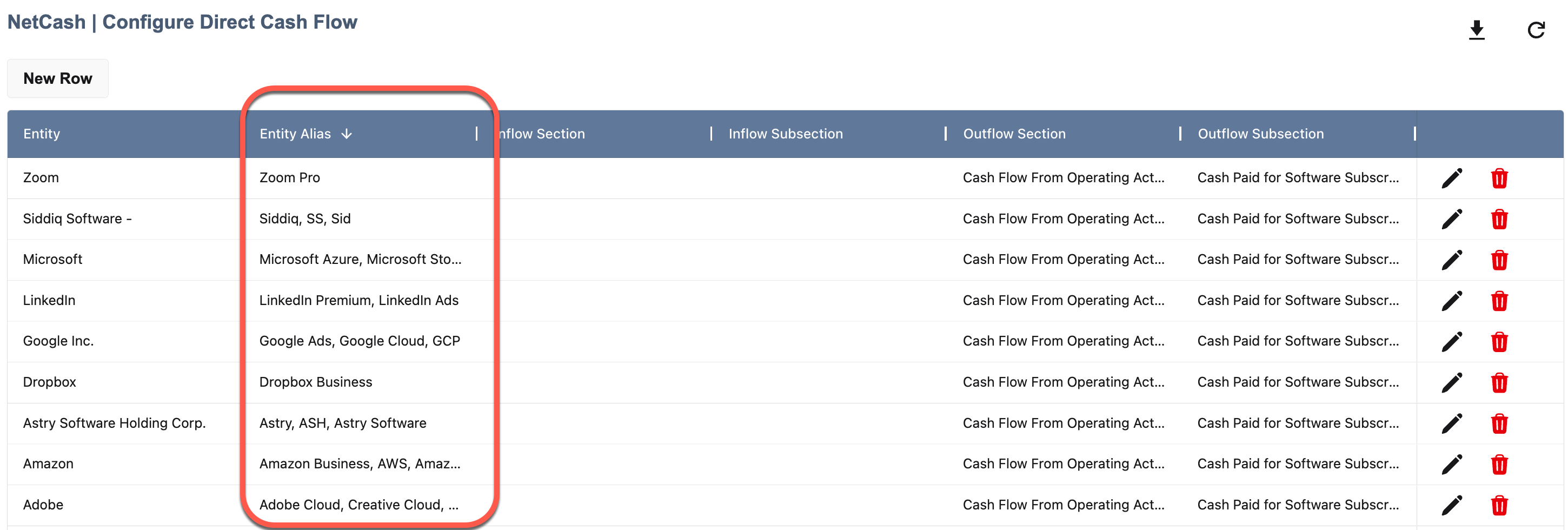This screenshot has height=530, width=1568.
Task: Click the 'Astry Software Holding Corp.' entity cell
Action: coord(125,423)
